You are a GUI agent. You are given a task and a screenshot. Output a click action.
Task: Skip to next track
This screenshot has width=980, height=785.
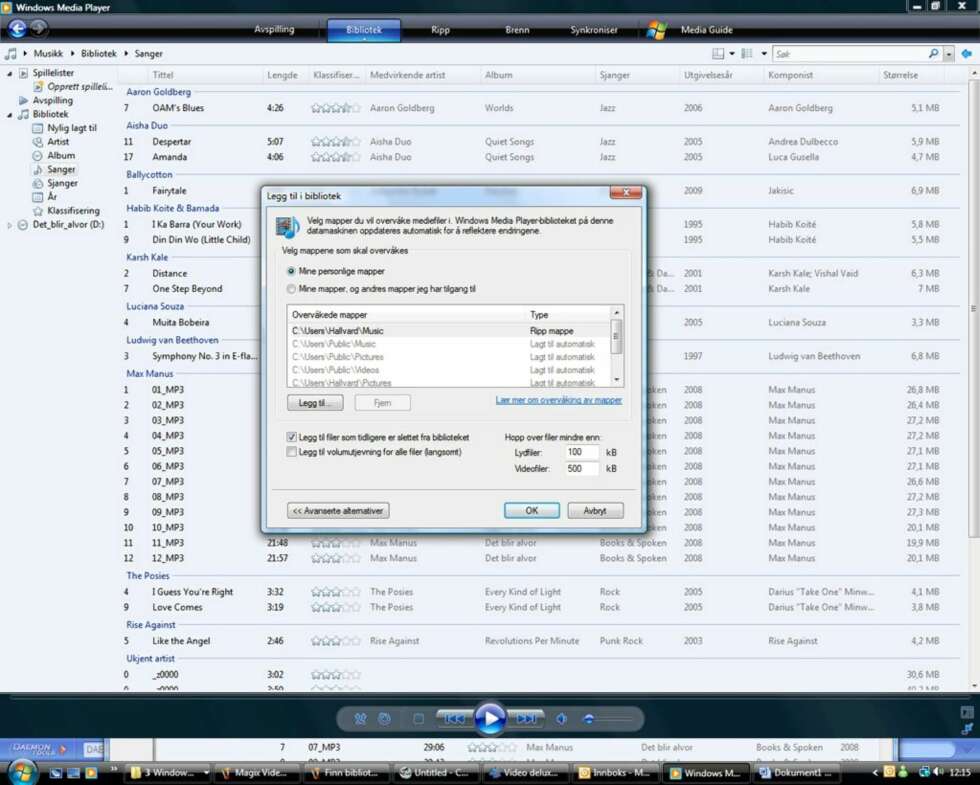click(526, 719)
